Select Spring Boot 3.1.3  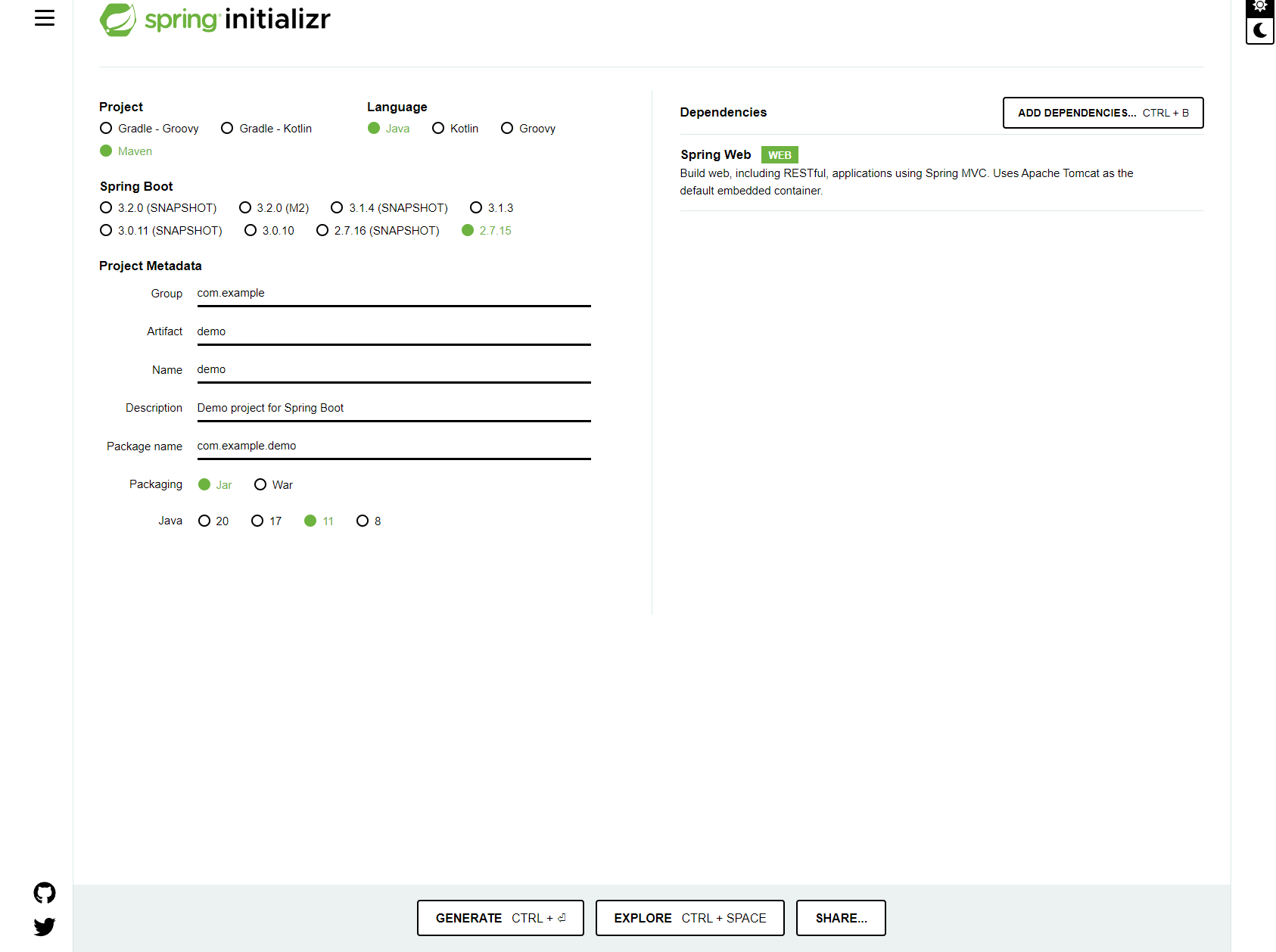click(x=492, y=208)
